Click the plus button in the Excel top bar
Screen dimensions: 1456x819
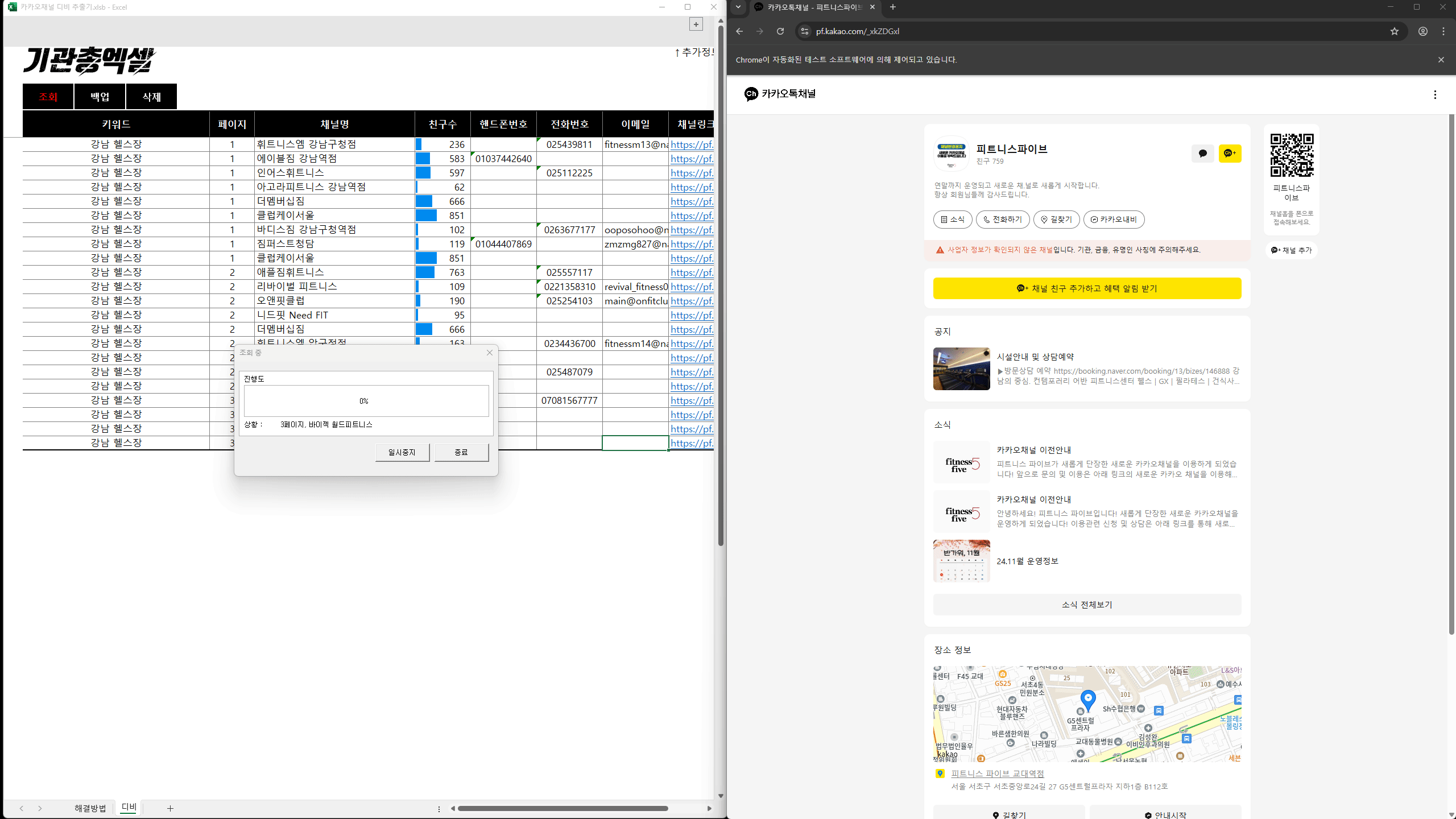[x=696, y=24]
